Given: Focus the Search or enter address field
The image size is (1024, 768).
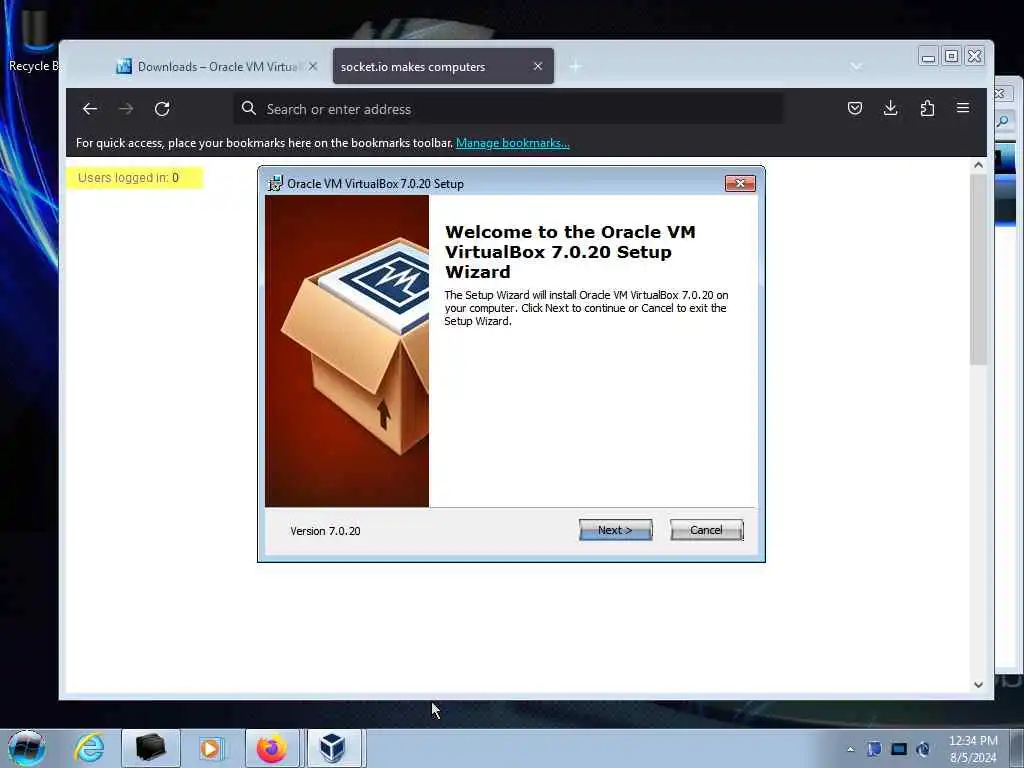Looking at the screenshot, I should click(x=509, y=109).
